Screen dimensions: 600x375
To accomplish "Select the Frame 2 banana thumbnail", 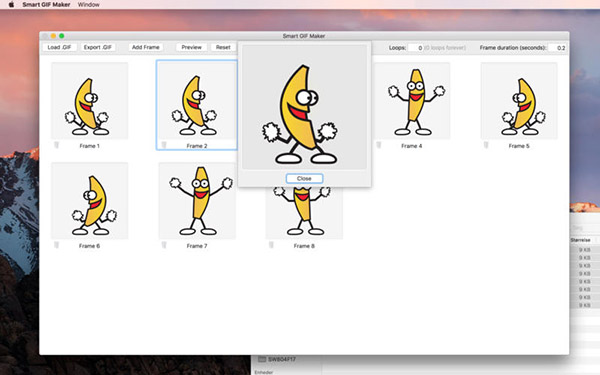I will (x=197, y=101).
